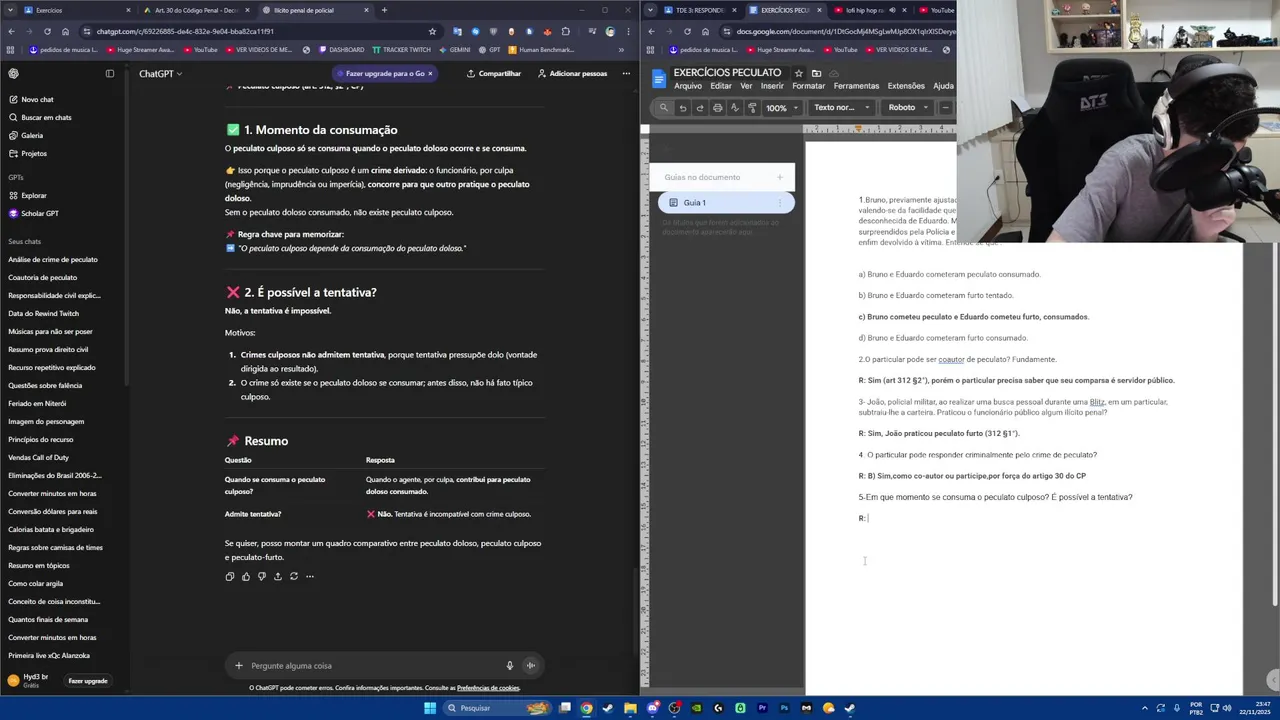Open more actions under ChatGPT response
This screenshot has width=1280, height=720.
click(x=310, y=576)
